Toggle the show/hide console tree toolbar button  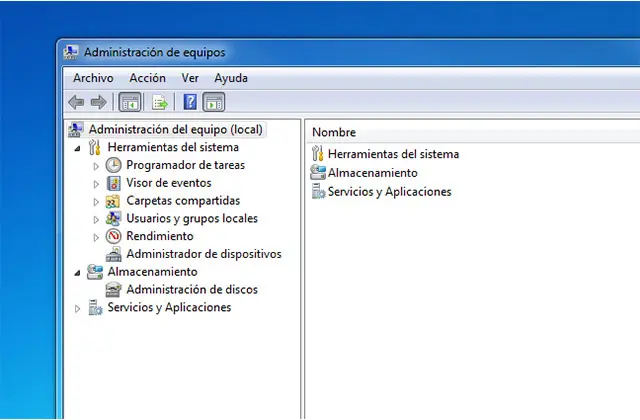(129, 102)
